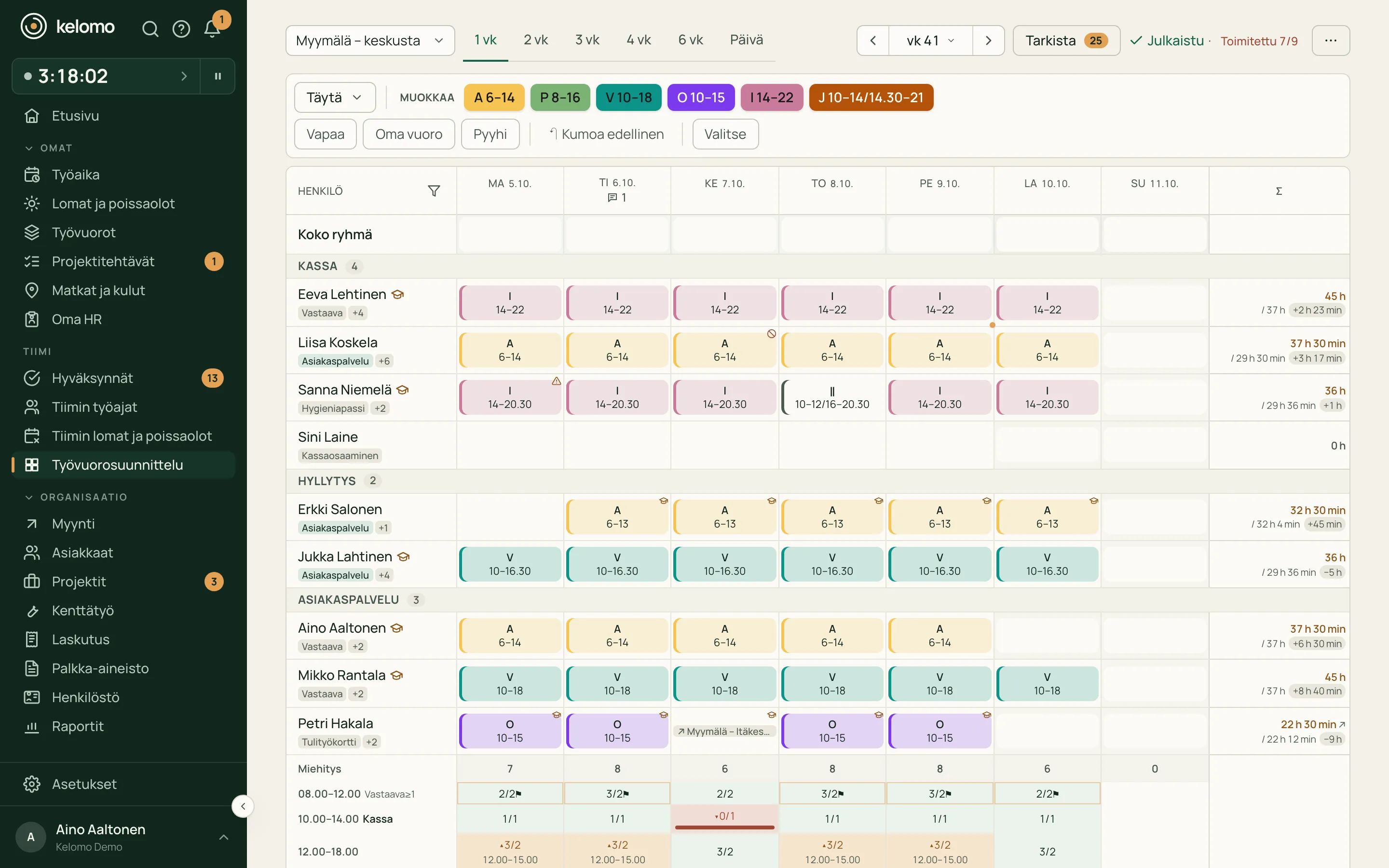Open Palkka-aineisto page
Screen dimensions: 1389x868
click(x=123, y=668)
